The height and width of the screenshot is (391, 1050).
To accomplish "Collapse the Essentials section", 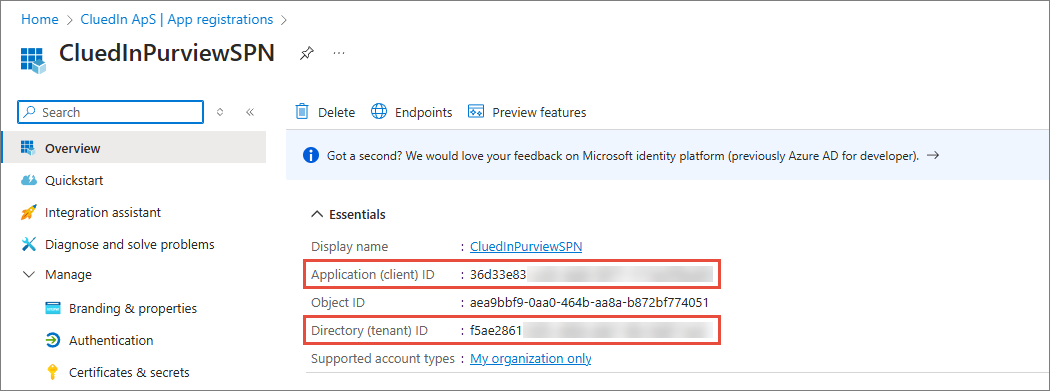I will click(317, 215).
